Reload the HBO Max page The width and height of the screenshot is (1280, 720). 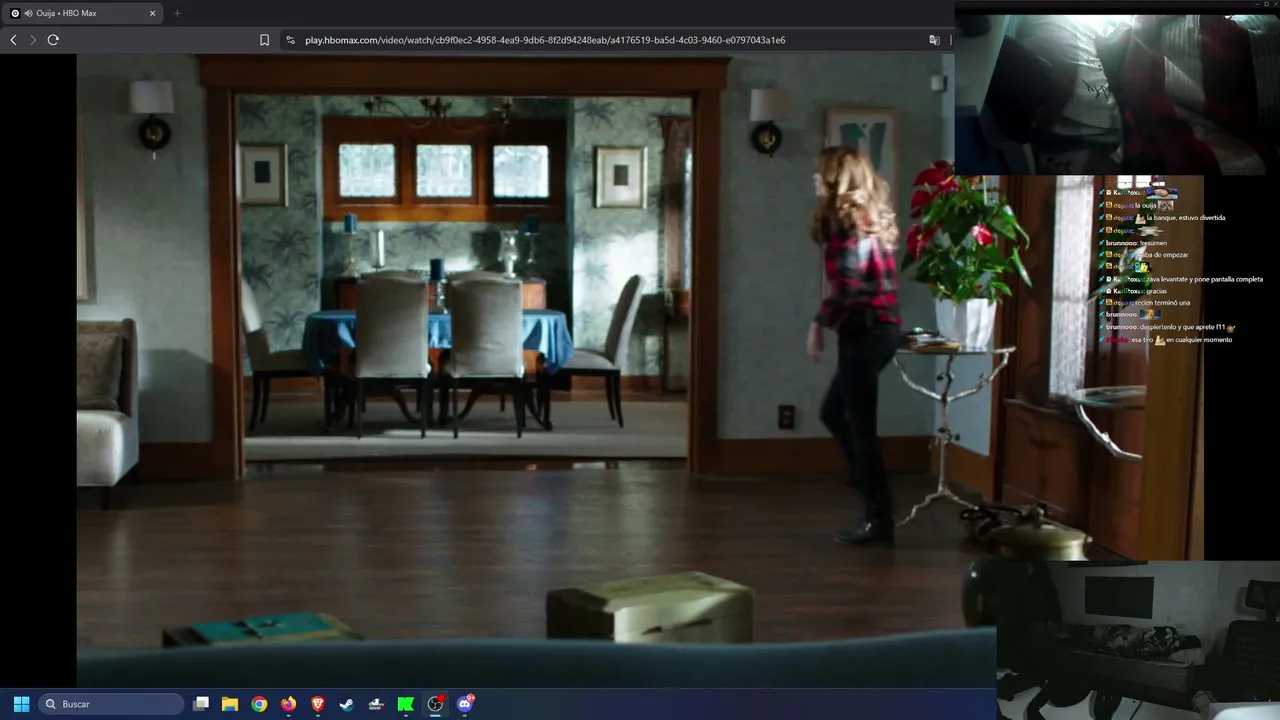pos(53,40)
